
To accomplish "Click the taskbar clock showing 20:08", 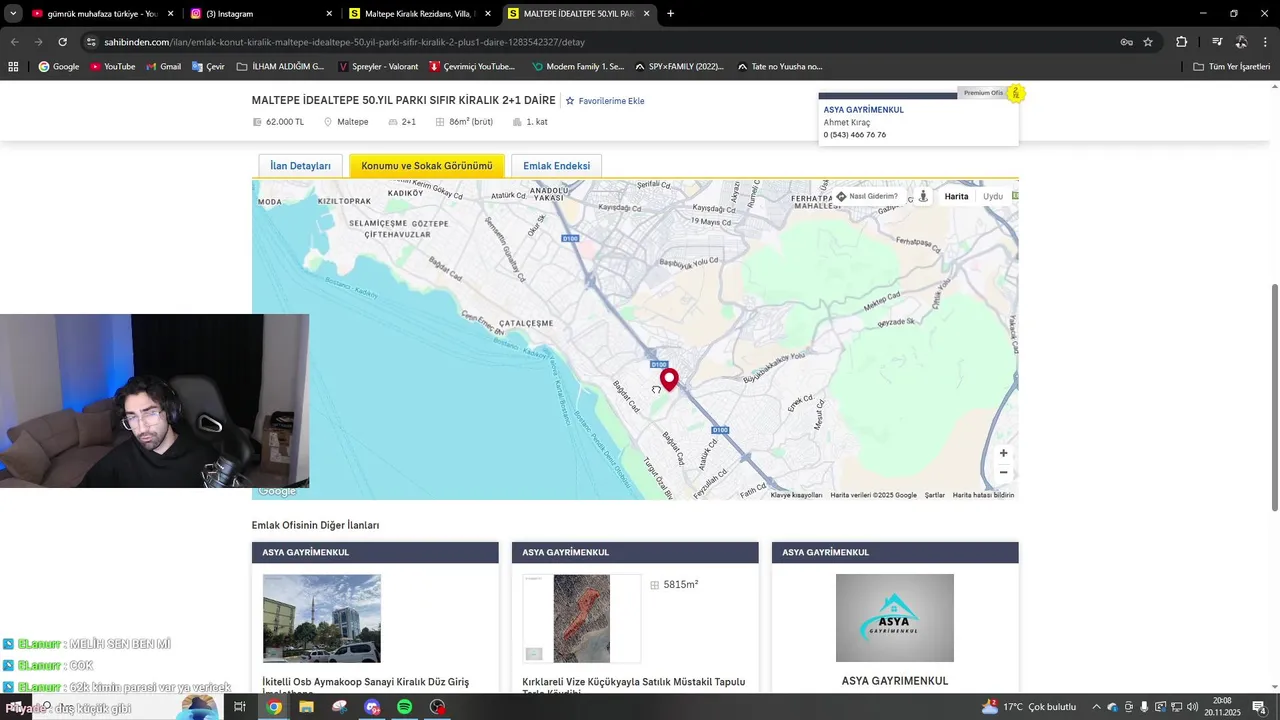I will coord(1222,707).
